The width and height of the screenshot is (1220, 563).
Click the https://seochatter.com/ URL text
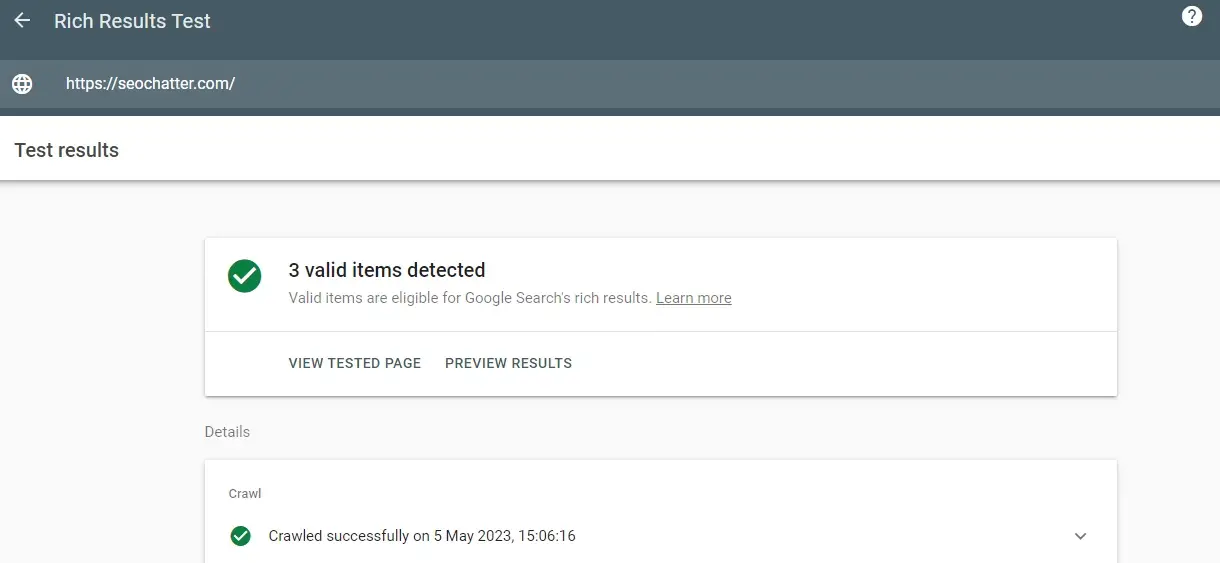(x=150, y=84)
